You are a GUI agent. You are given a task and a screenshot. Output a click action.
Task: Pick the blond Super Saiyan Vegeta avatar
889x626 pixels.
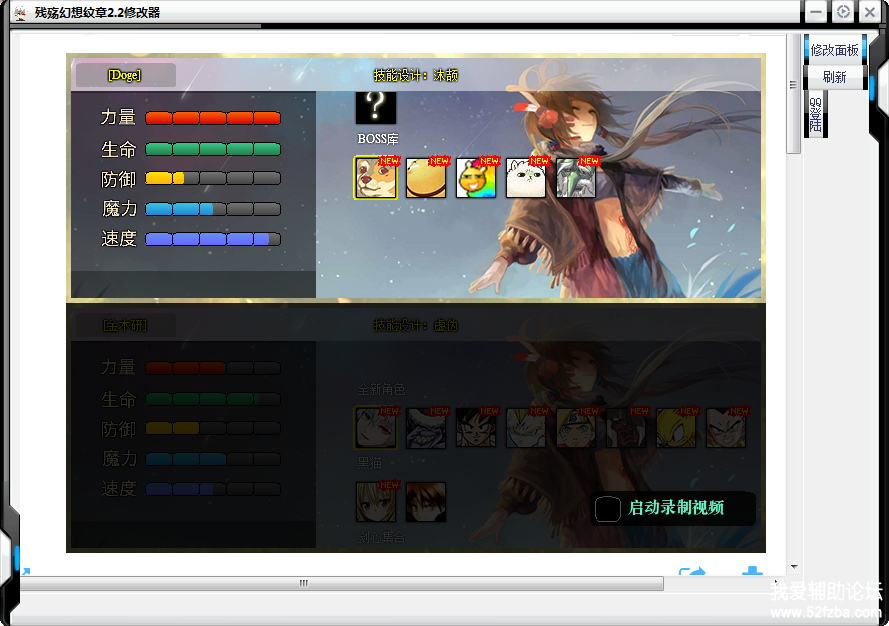pos(526,428)
